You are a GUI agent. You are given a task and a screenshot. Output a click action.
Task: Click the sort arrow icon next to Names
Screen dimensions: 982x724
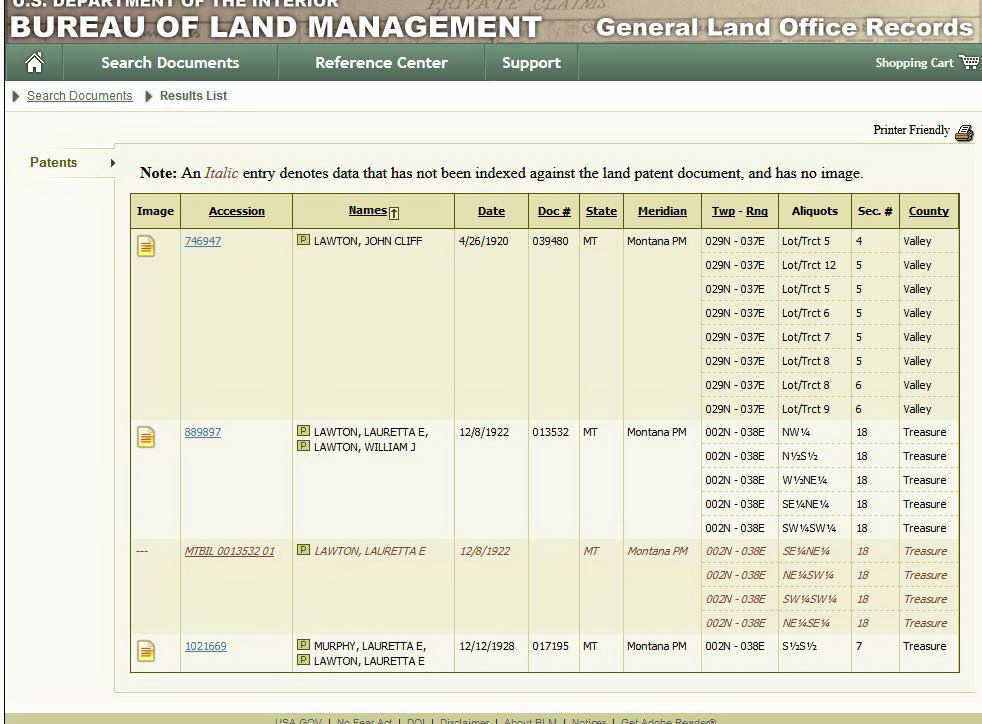(x=394, y=213)
